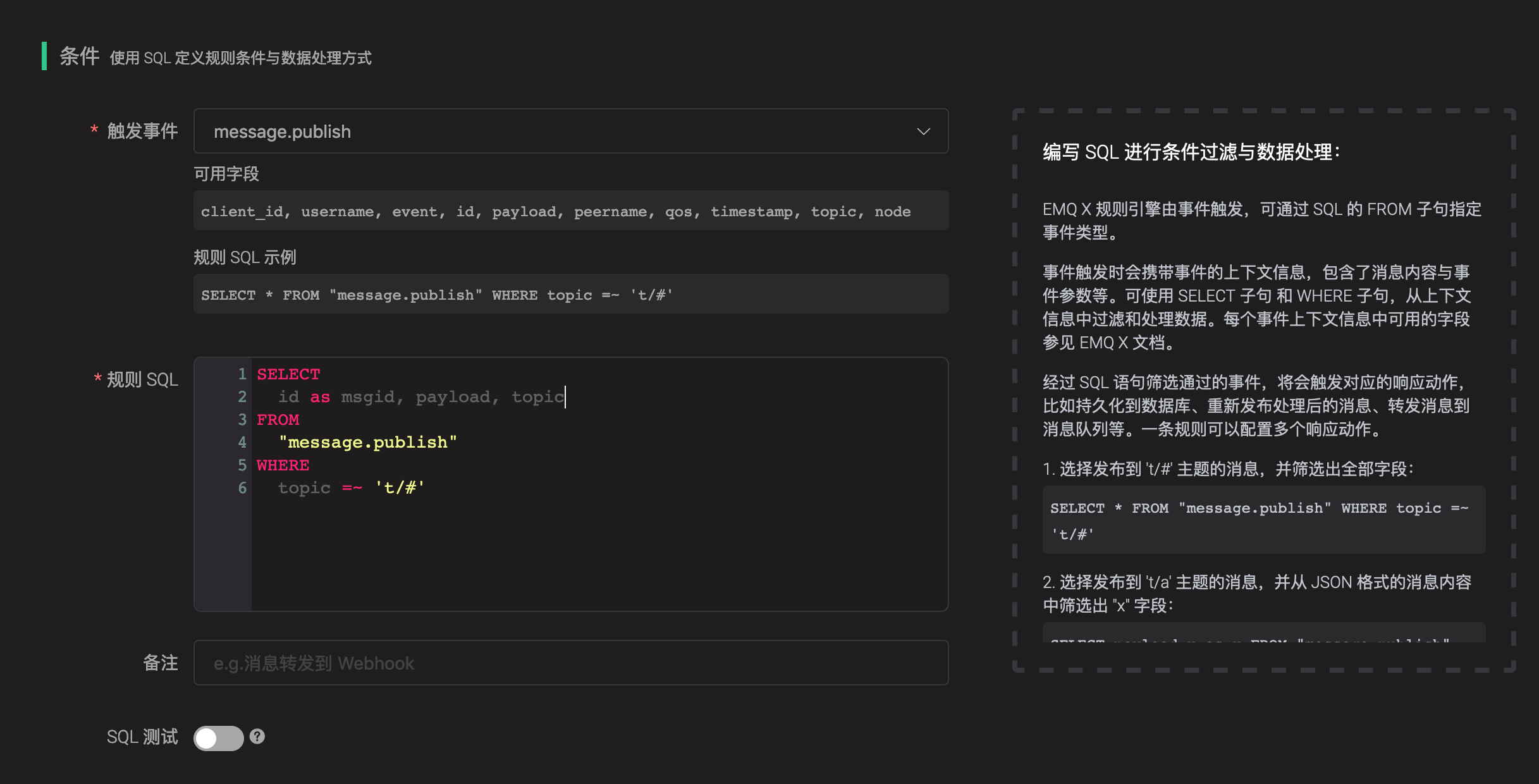Click the "message.publish" string on line 4
The image size is (1539, 784).
click(x=367, y=443)
